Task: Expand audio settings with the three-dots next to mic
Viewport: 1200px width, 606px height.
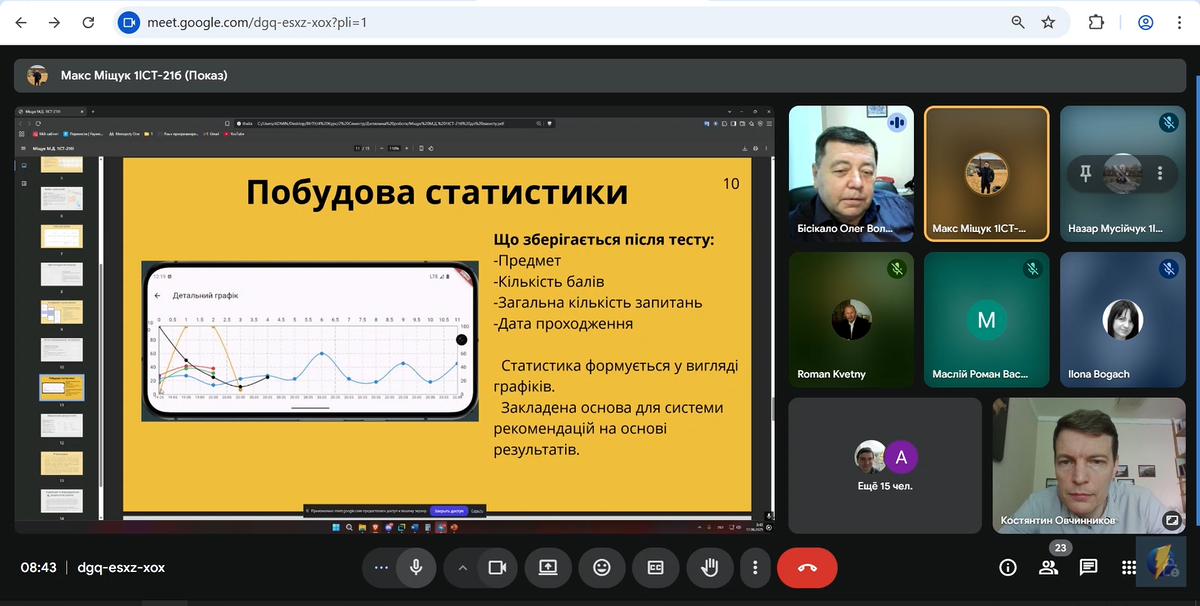Action: point(380,567)
